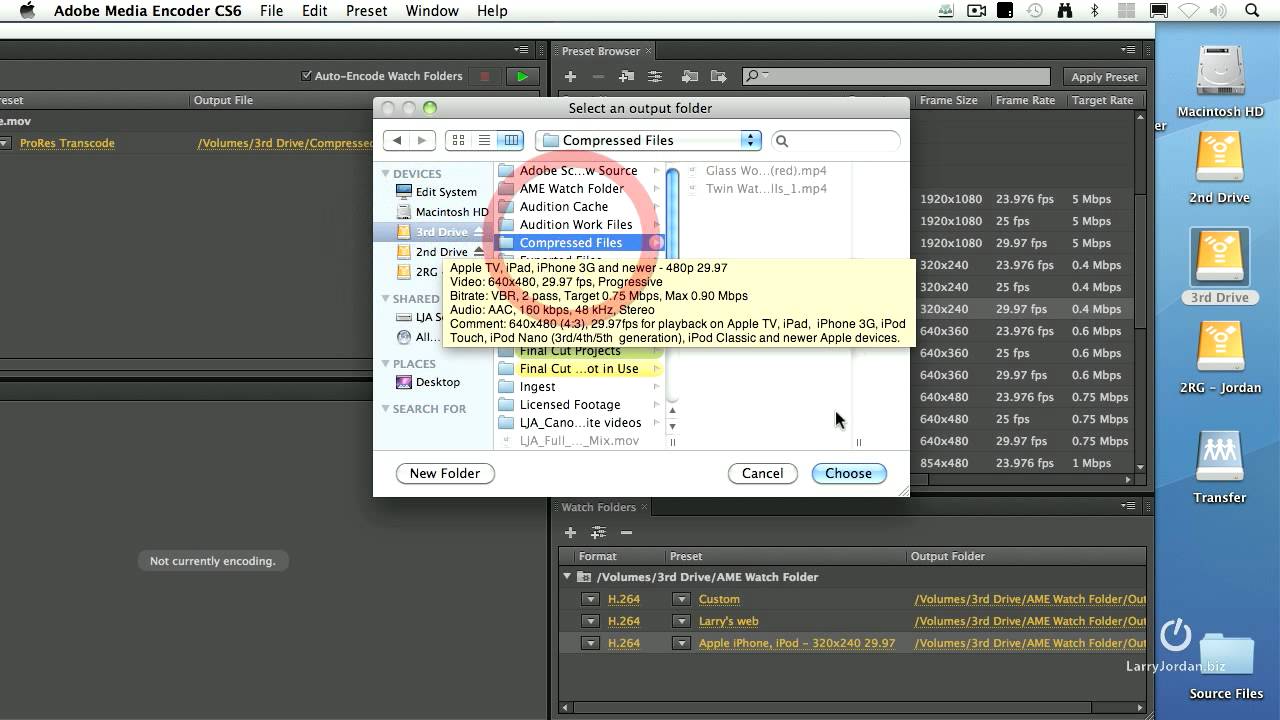1280x720 pixels.
Task: Click the ProRes Transcode preset link
Action: pyautogui.click(x=67, y=143)
